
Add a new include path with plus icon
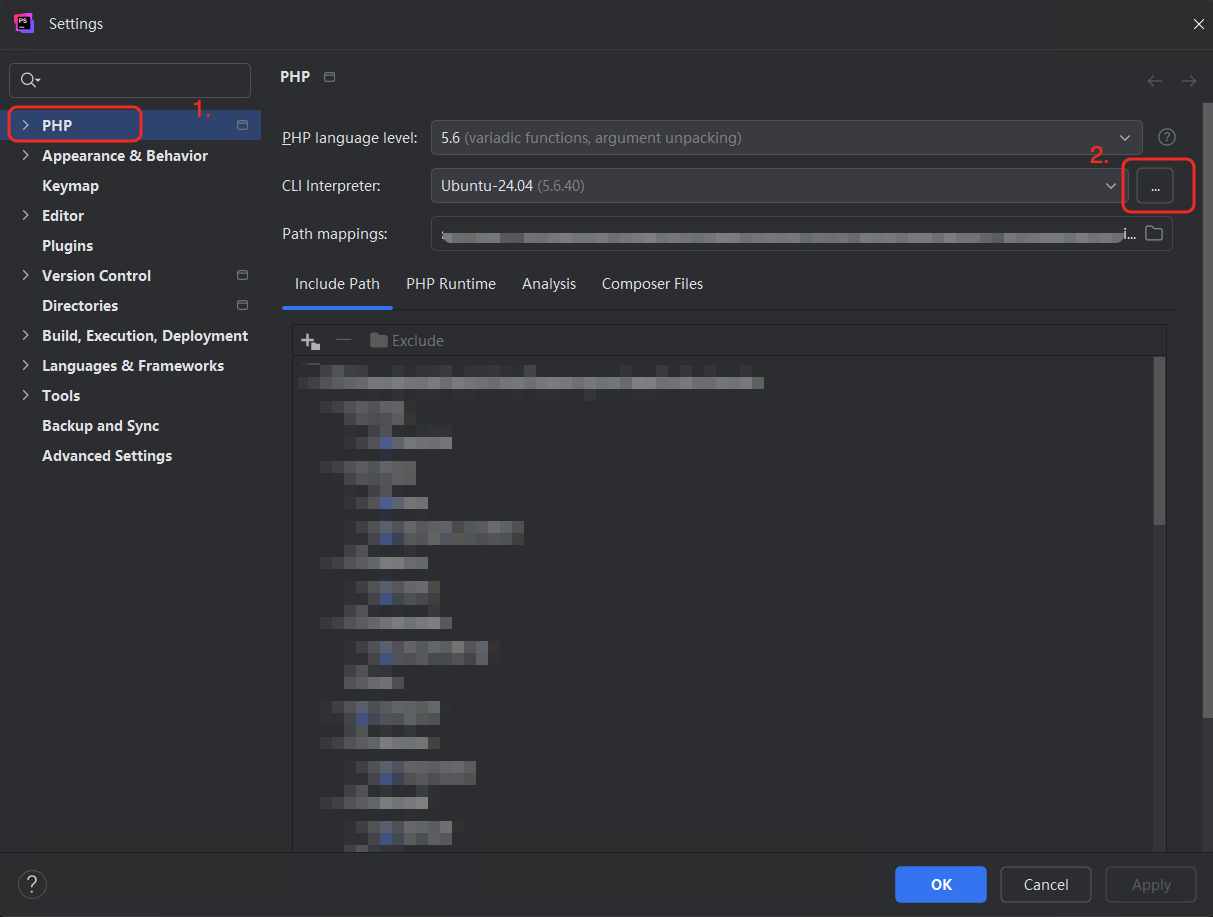(x=310, y=341)
